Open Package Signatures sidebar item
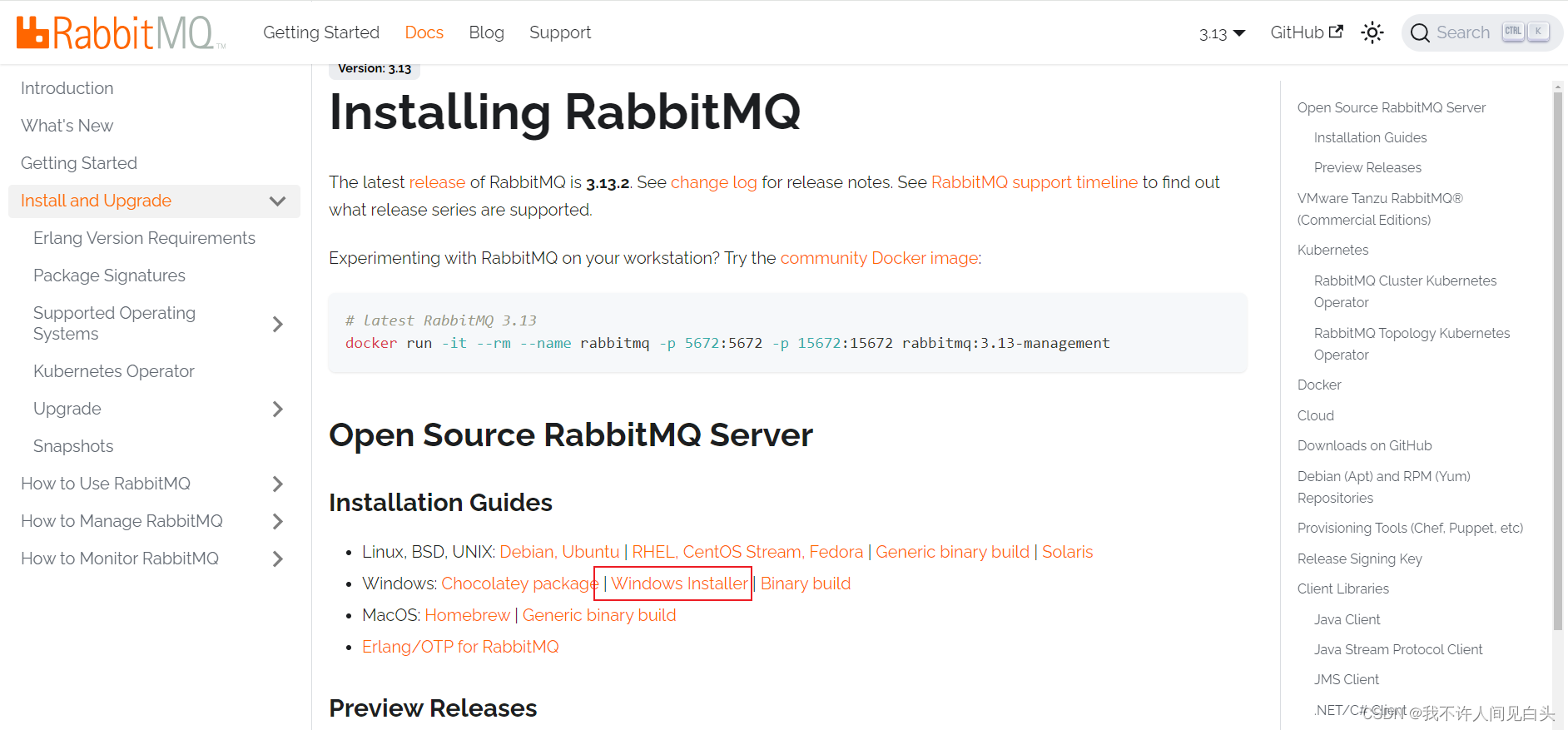This screenshot has height=730, width=1568. click(x=109, y=276)
